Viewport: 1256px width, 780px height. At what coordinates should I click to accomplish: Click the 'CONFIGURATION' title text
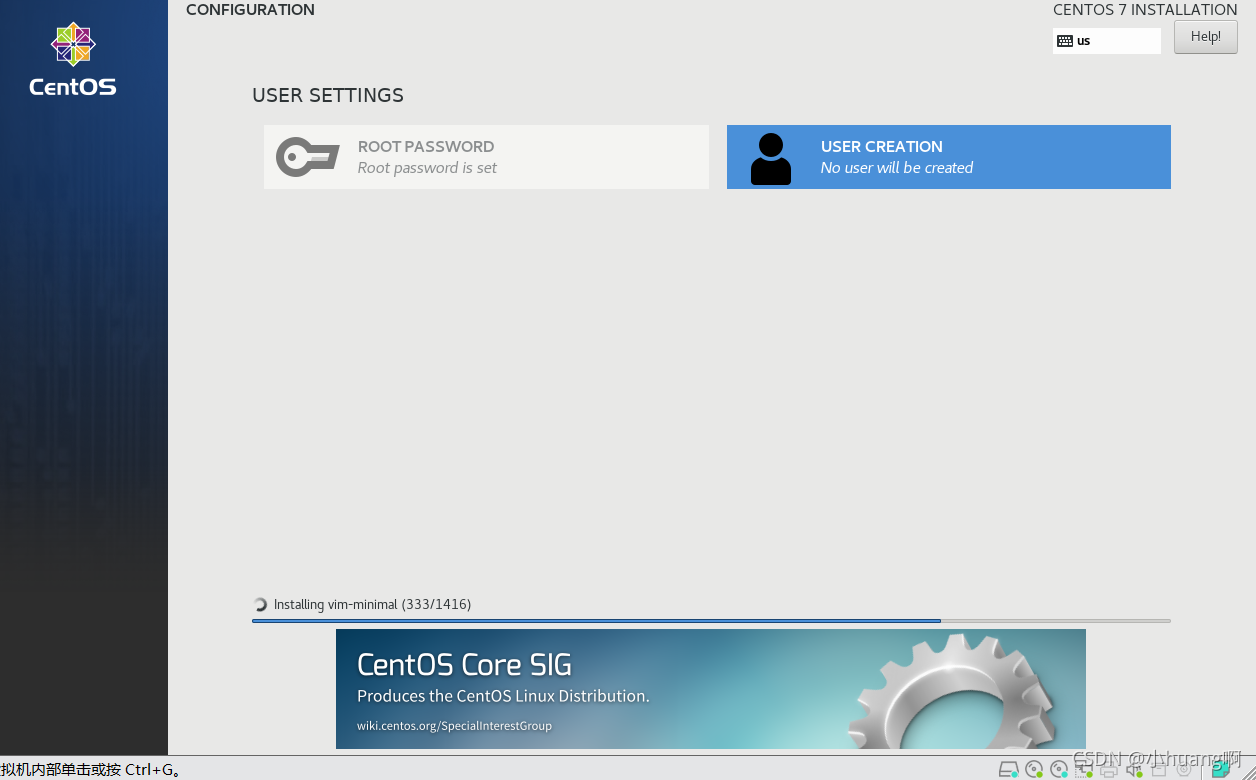coord(250,10)
